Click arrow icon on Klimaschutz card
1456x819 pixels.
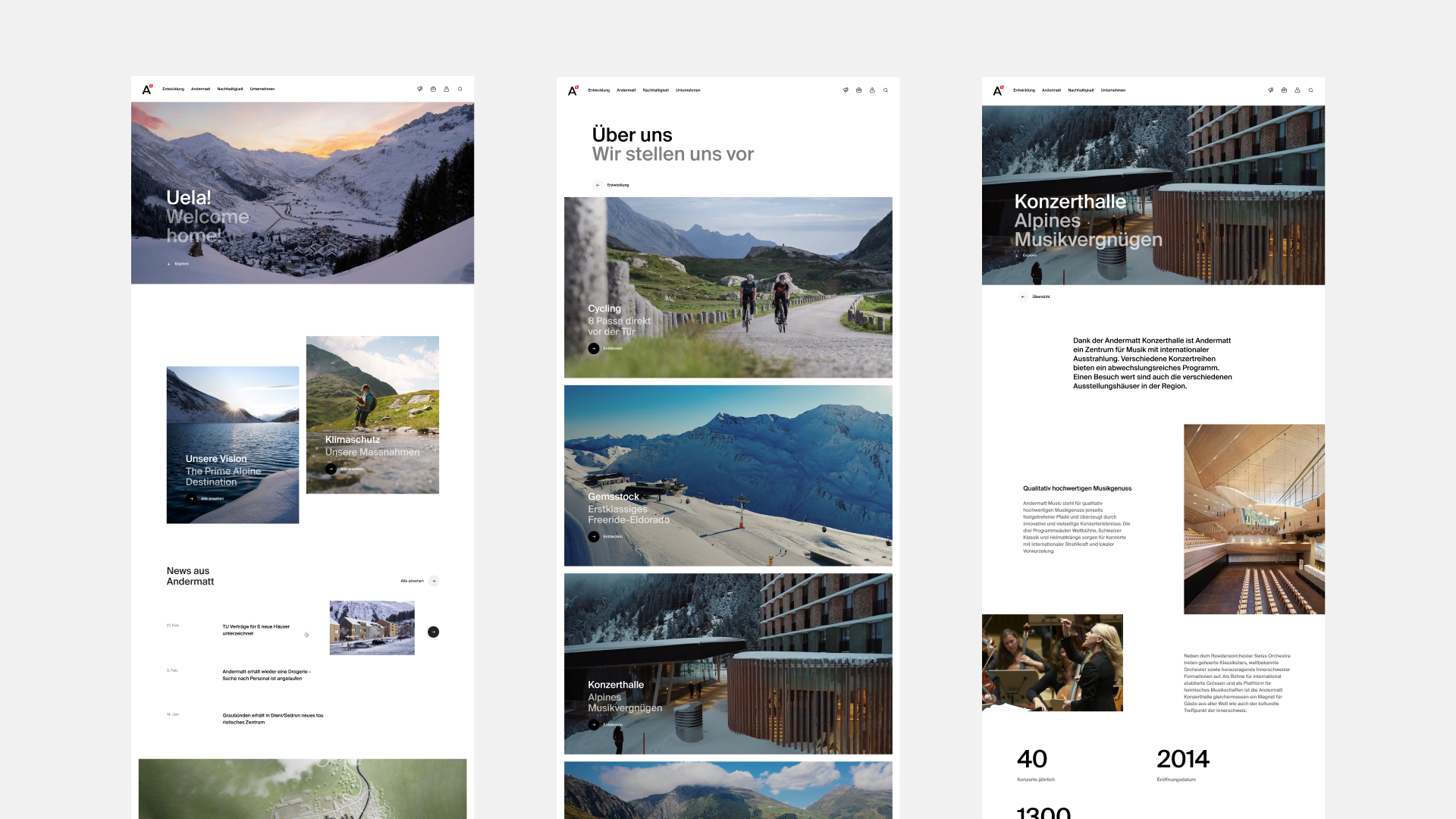pos(331,469)
